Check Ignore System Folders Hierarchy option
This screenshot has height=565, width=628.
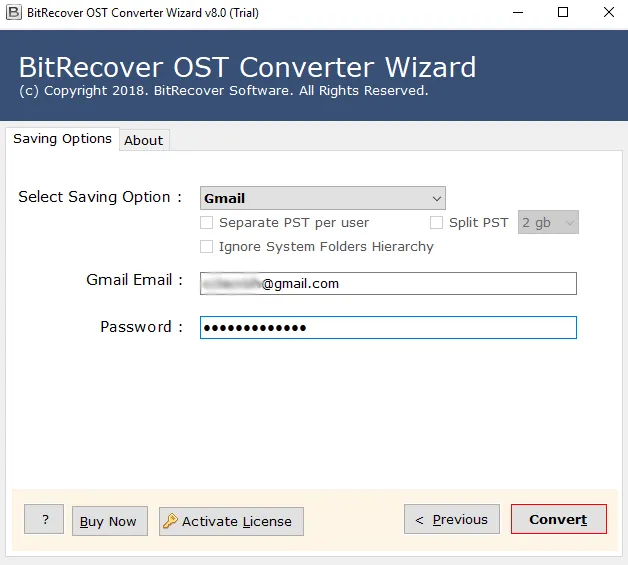206,246
